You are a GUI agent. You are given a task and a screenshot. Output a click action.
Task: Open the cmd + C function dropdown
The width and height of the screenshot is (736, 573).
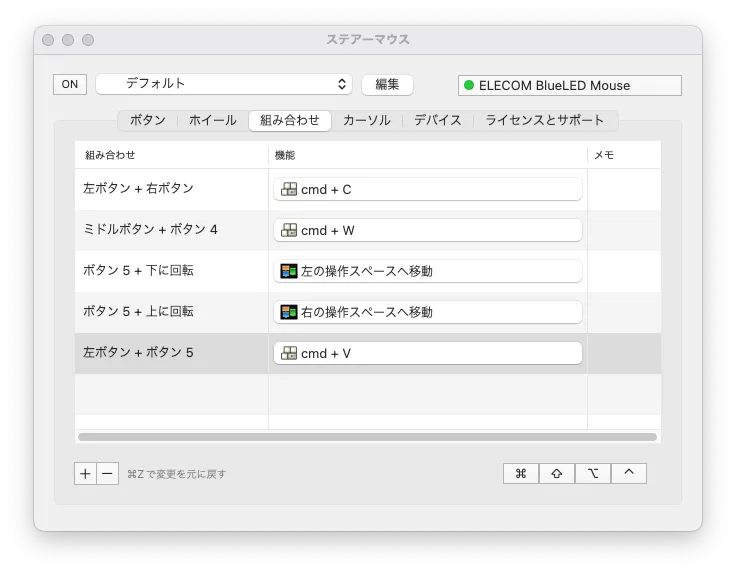point(428,189)
